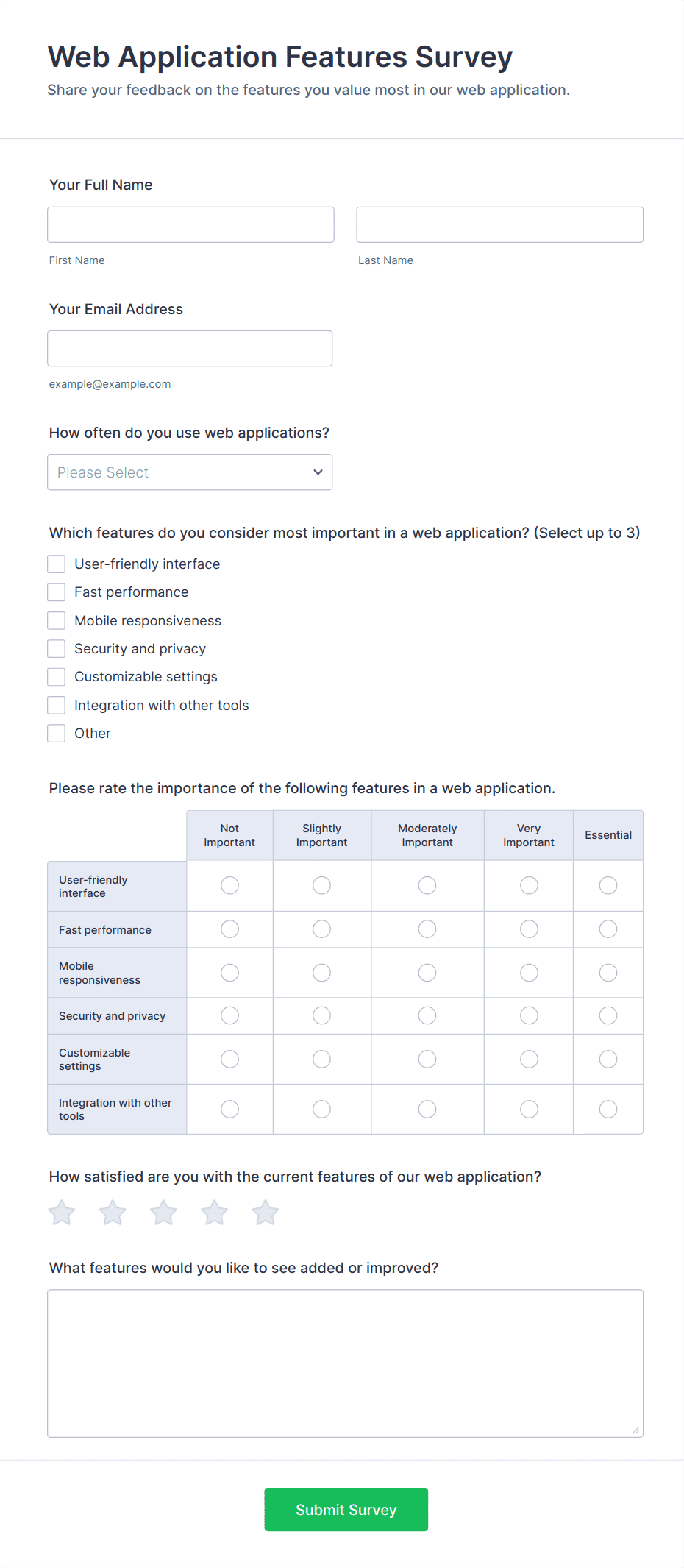The image size is (684, 1568).
Task: Click the First Name input field
Action: (190, 224)
